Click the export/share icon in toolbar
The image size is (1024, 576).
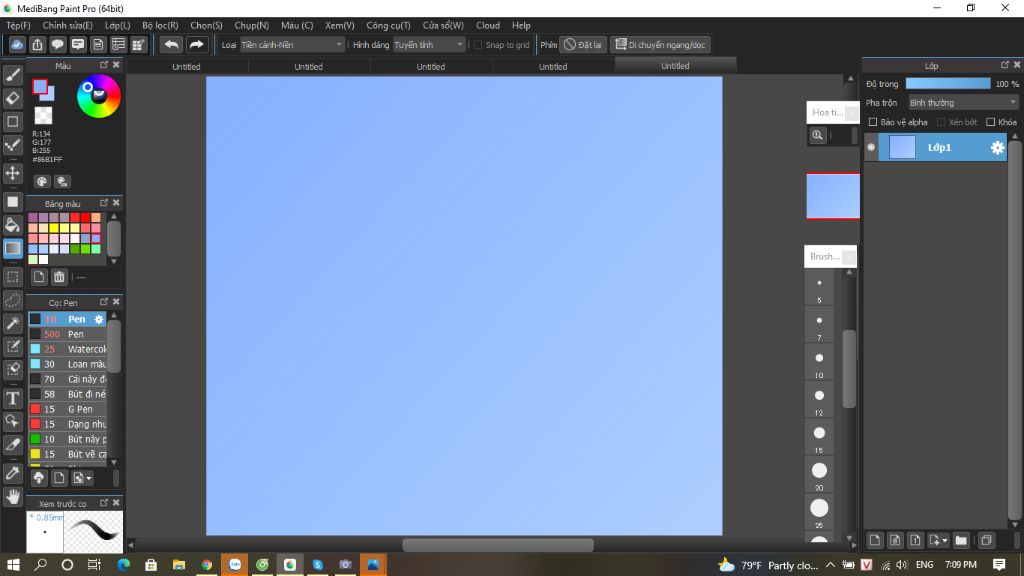pos(37,44)
